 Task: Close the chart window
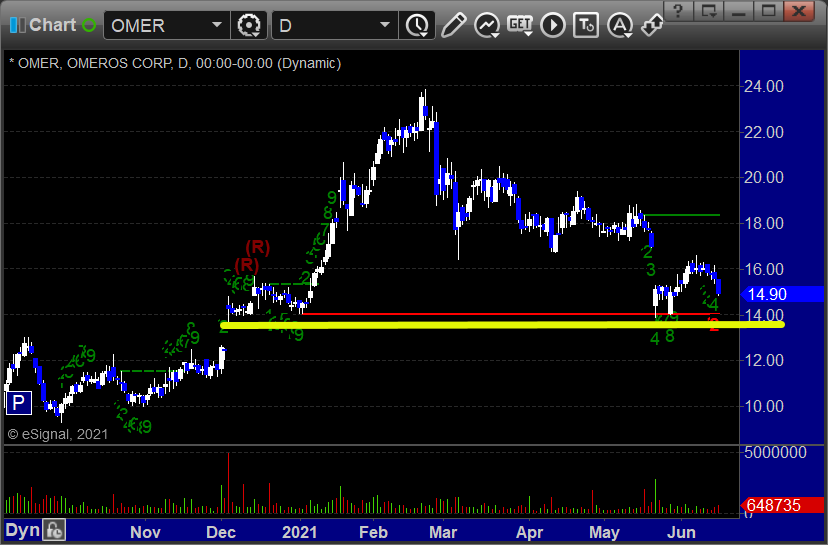click(x=799, y=11)
